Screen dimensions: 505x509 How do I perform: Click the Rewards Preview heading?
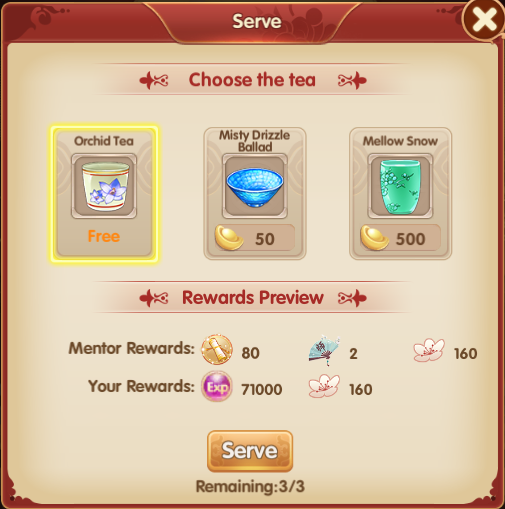[x=253, y=298]
